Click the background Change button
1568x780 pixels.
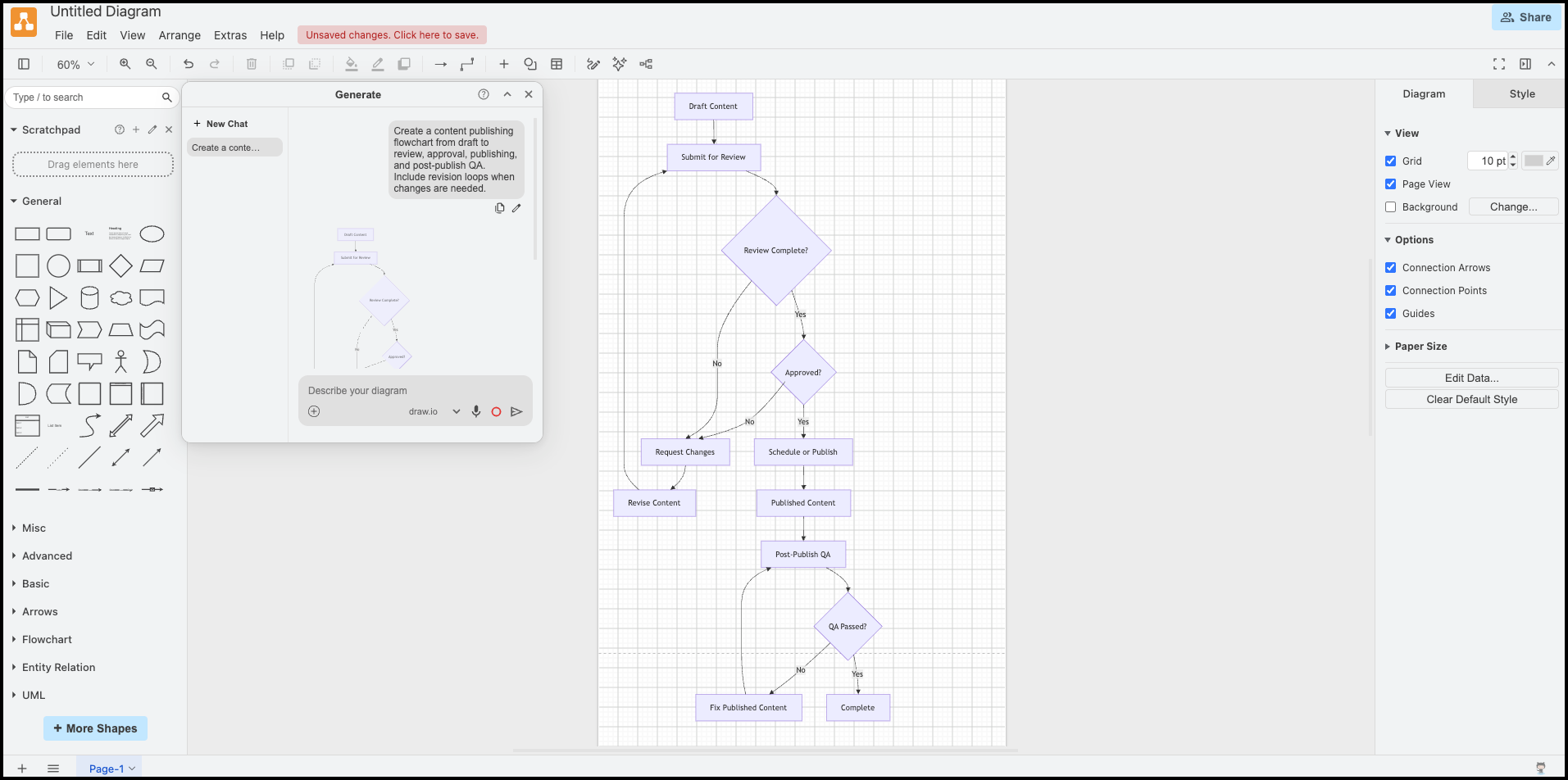click(x=1513, y=207)
